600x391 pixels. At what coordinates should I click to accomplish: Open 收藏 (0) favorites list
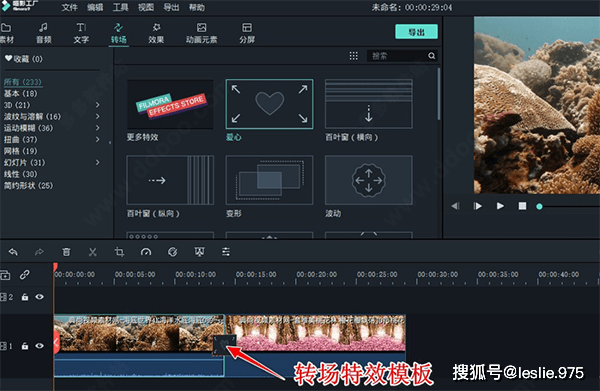click(24, 59)
